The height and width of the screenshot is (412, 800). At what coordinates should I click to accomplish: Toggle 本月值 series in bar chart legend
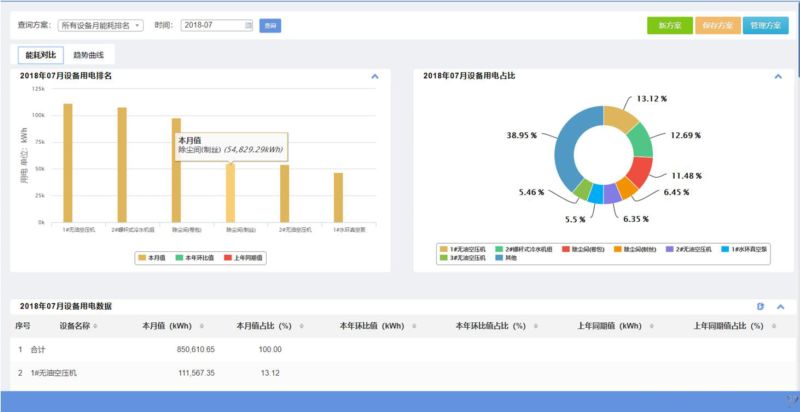(x=143, y=257)
